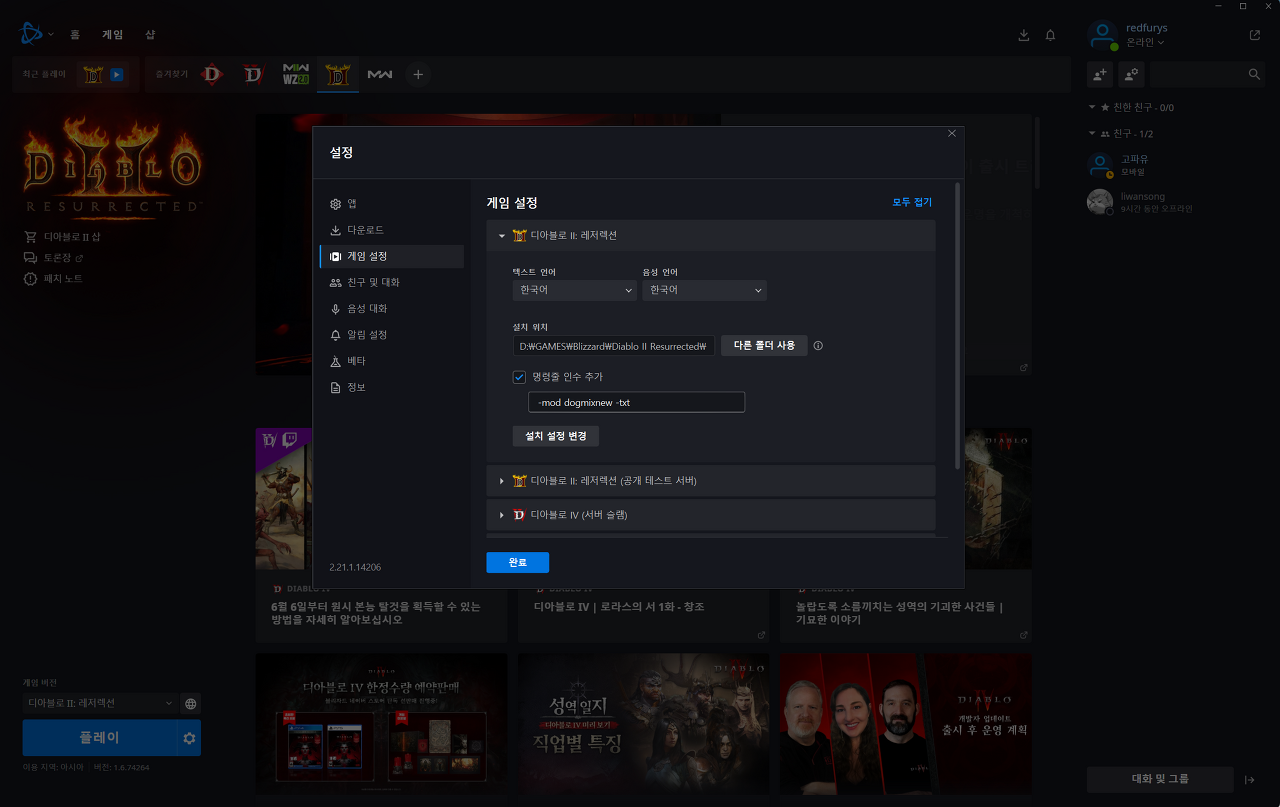Click install path field

(x=614, y=346)
